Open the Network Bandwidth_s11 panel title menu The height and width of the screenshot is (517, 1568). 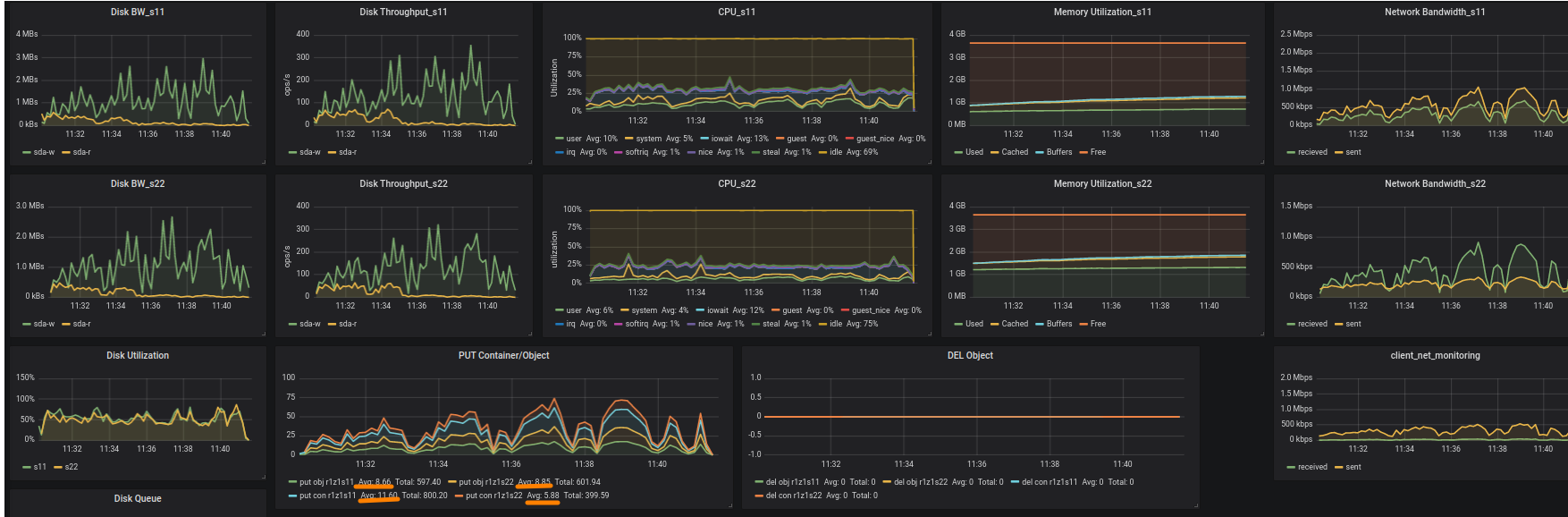coord(1435,12)
